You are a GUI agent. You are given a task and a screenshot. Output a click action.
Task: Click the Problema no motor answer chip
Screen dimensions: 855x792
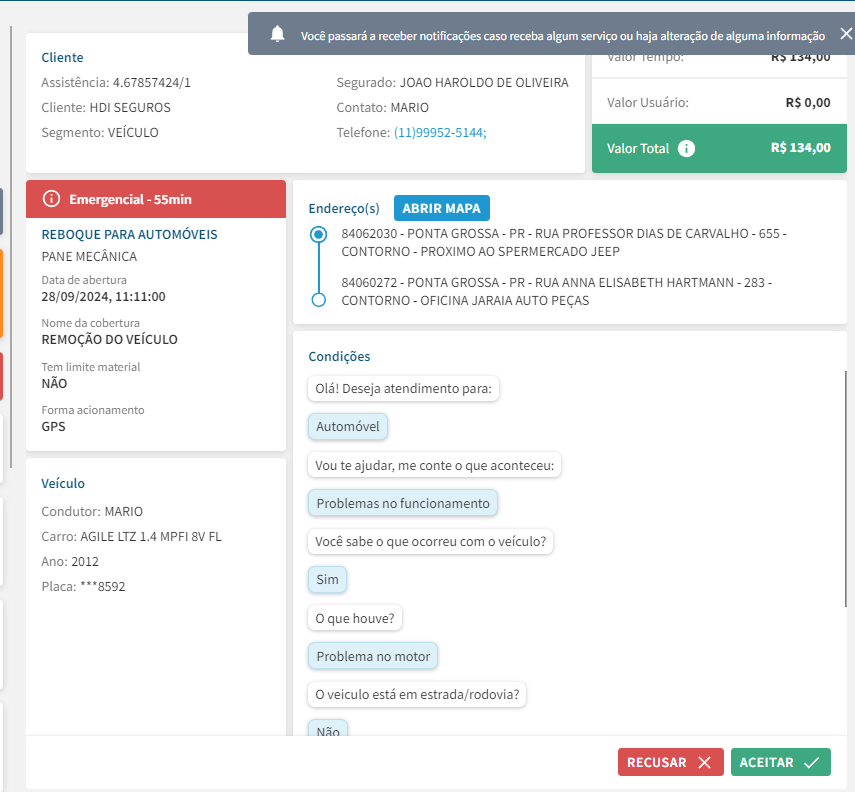(x=373, y=657)
